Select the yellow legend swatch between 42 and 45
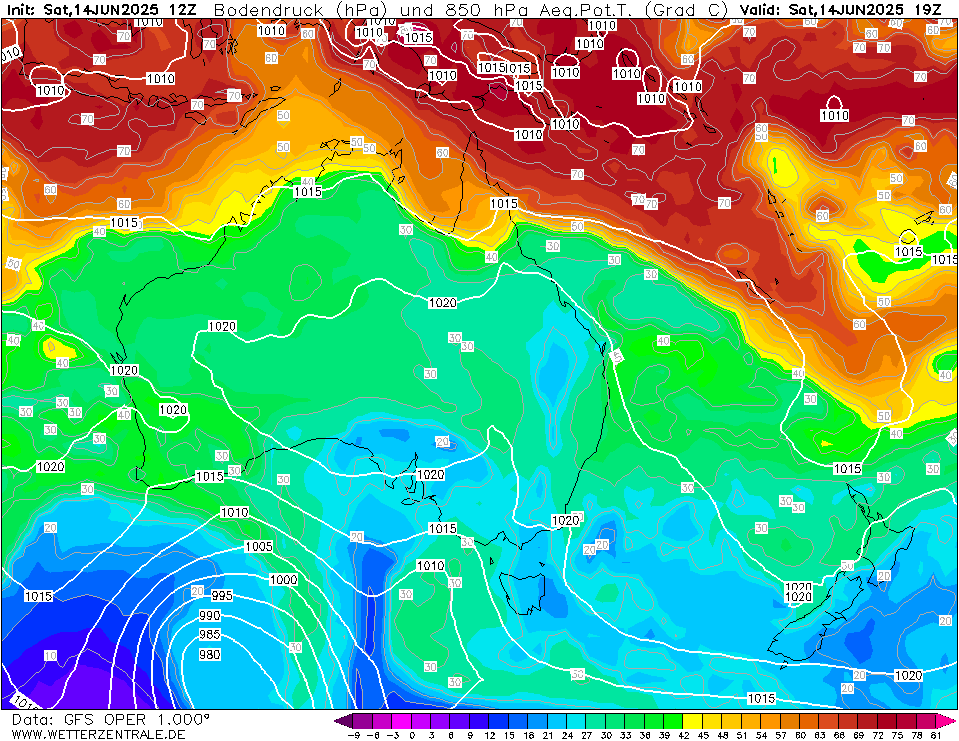 692,720
